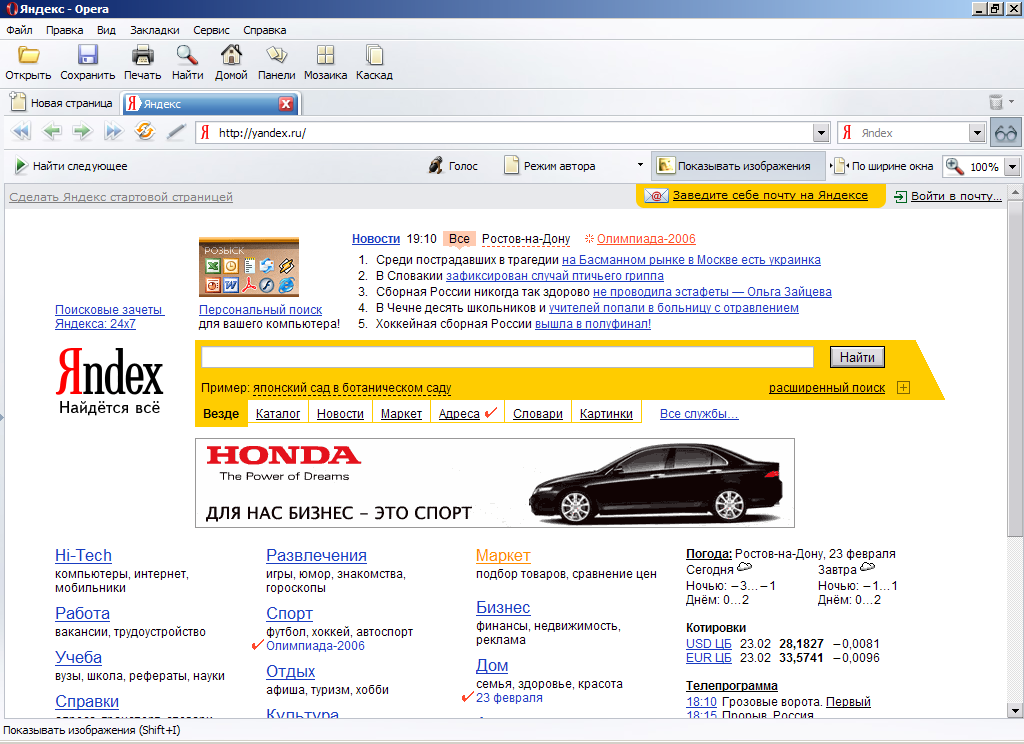Toggle Fit to window width option
Screen dimensions: 1024x744
pos(881,166)
